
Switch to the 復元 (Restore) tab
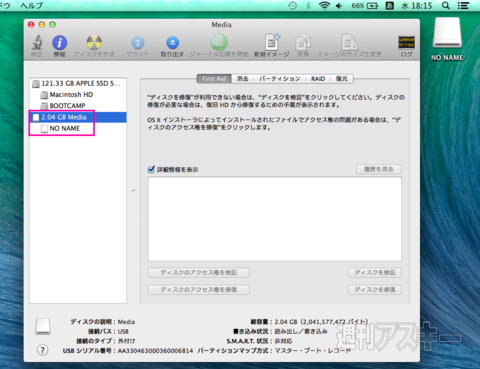pyautogui.click(x=342, y=79)
